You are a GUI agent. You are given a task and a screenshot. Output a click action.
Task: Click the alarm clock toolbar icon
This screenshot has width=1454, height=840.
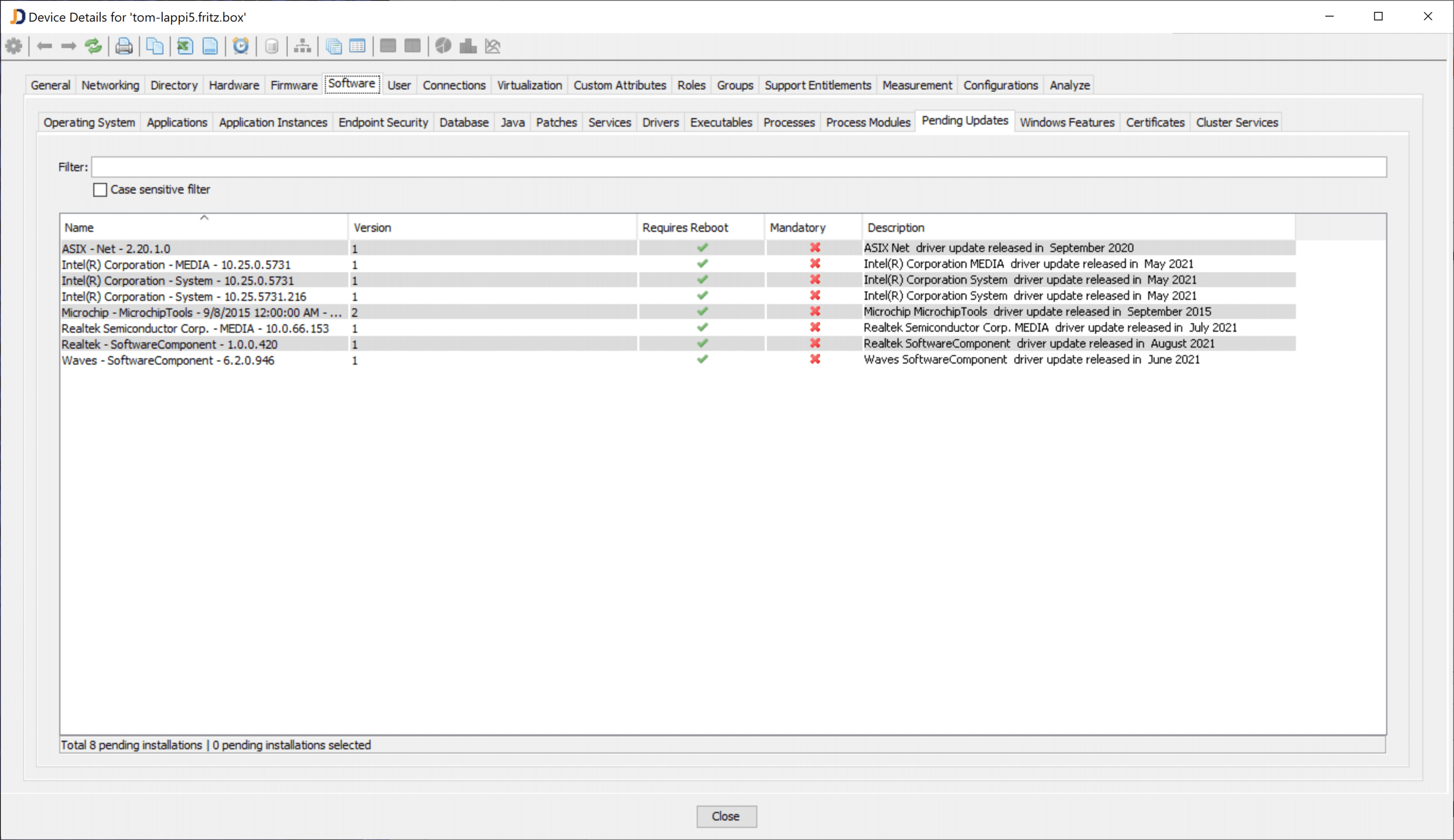(240, 46)
